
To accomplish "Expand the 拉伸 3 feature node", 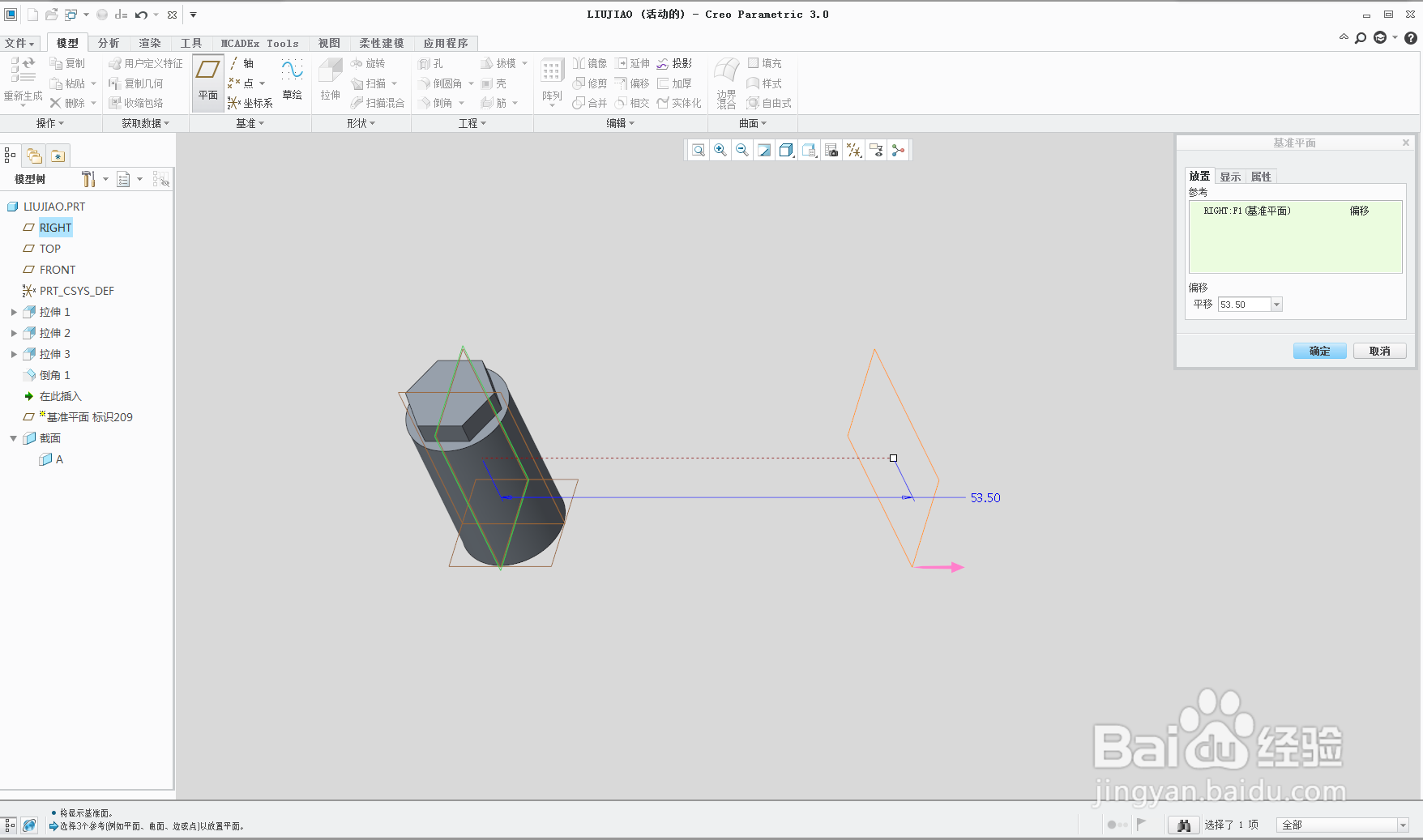I will (x=14, y=354).
